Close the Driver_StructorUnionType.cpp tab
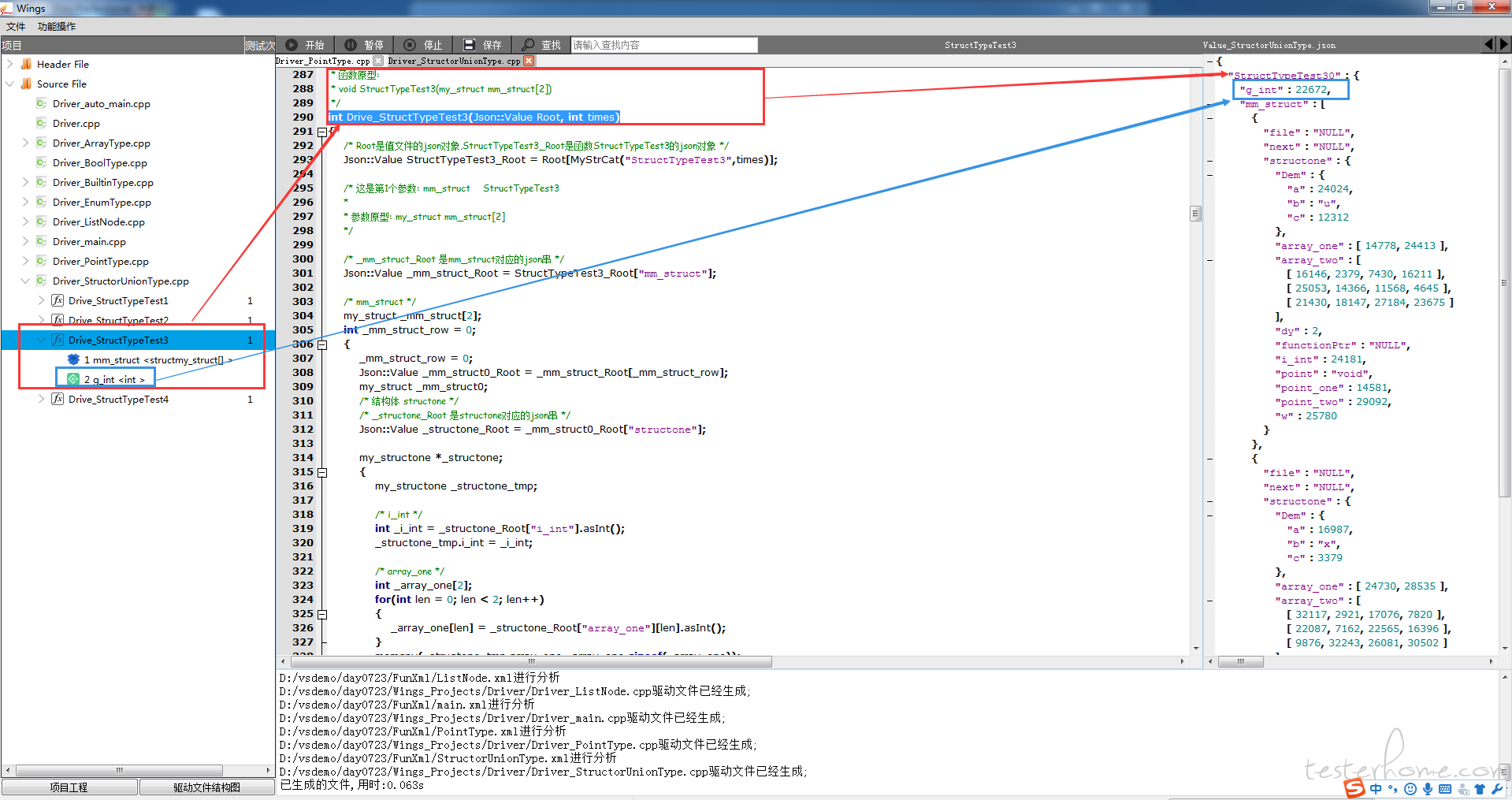 (529, 61)
